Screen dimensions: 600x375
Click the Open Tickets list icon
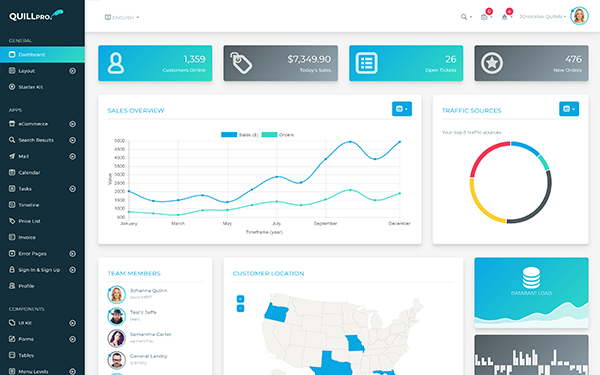click(367, 63)
